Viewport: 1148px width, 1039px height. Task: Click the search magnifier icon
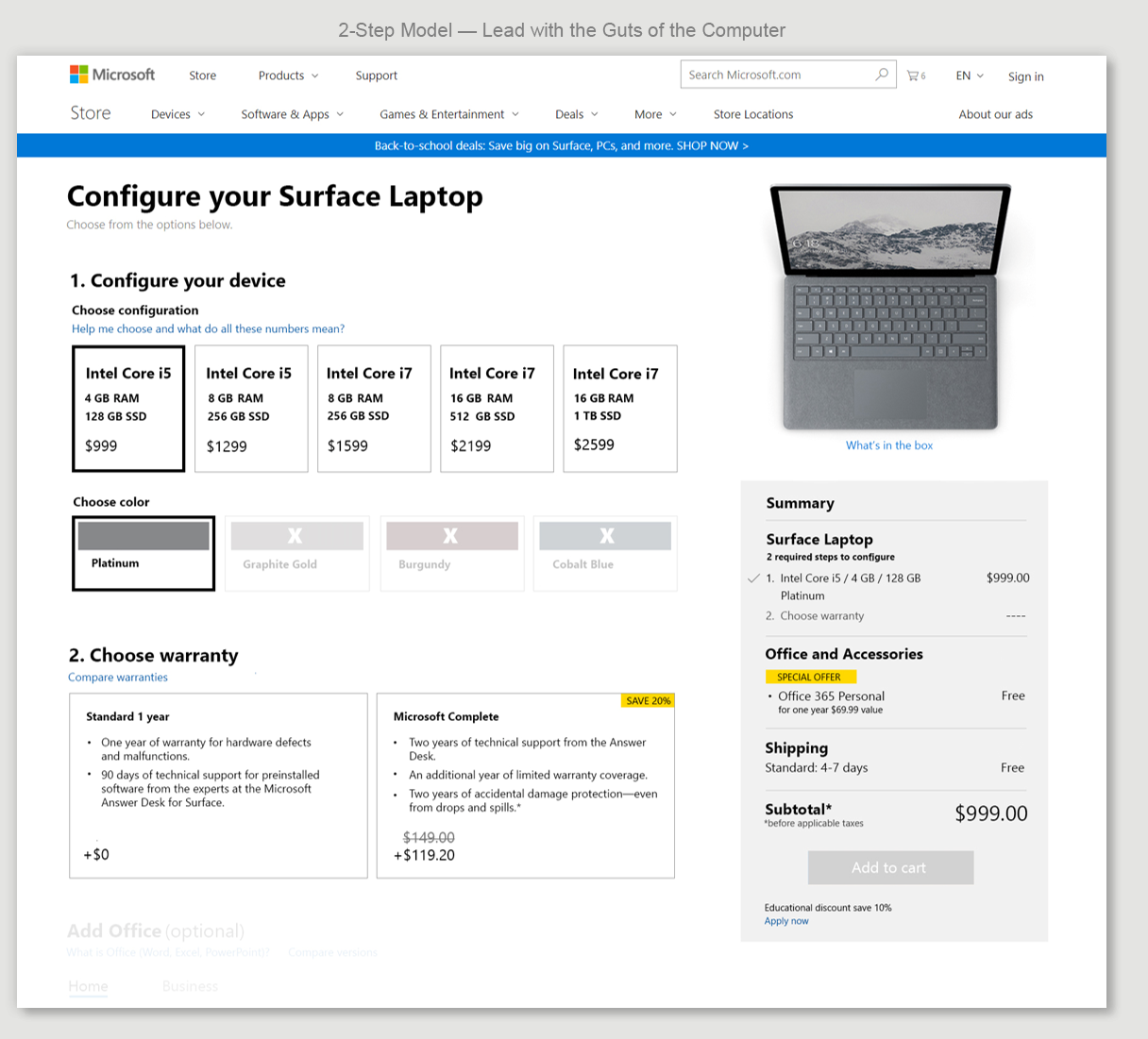[882, 74]
